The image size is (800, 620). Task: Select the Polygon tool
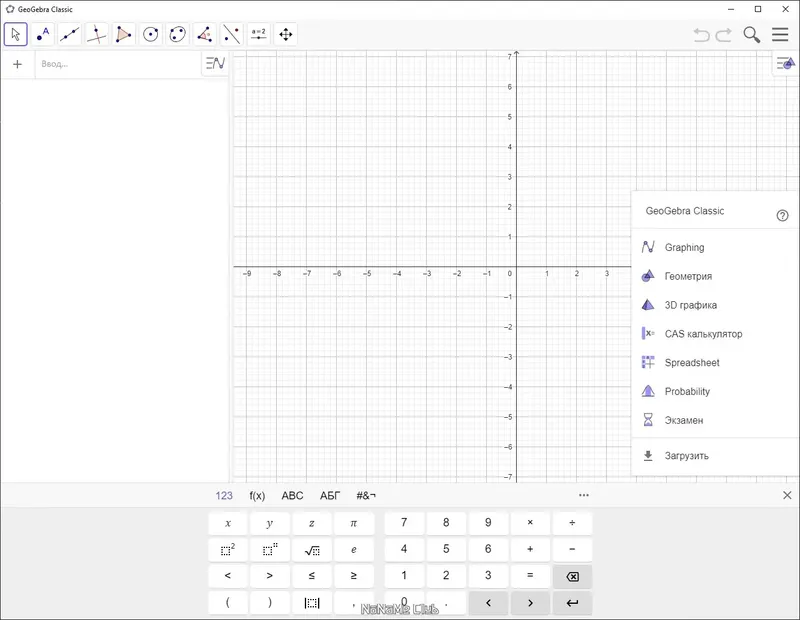pyautogui.click(x=123, y=34)
